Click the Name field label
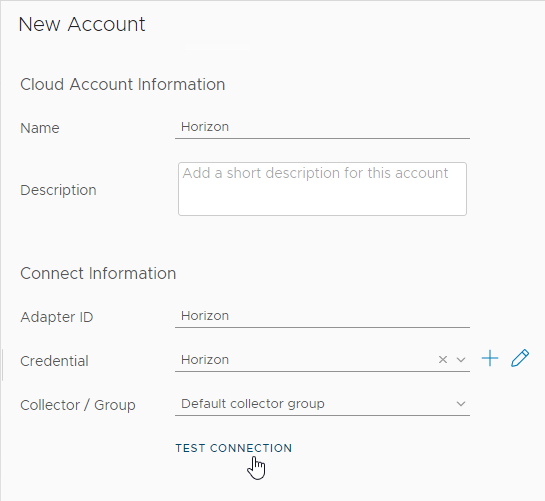The width and height of the screenshot is (545, 501). point(40,128)
